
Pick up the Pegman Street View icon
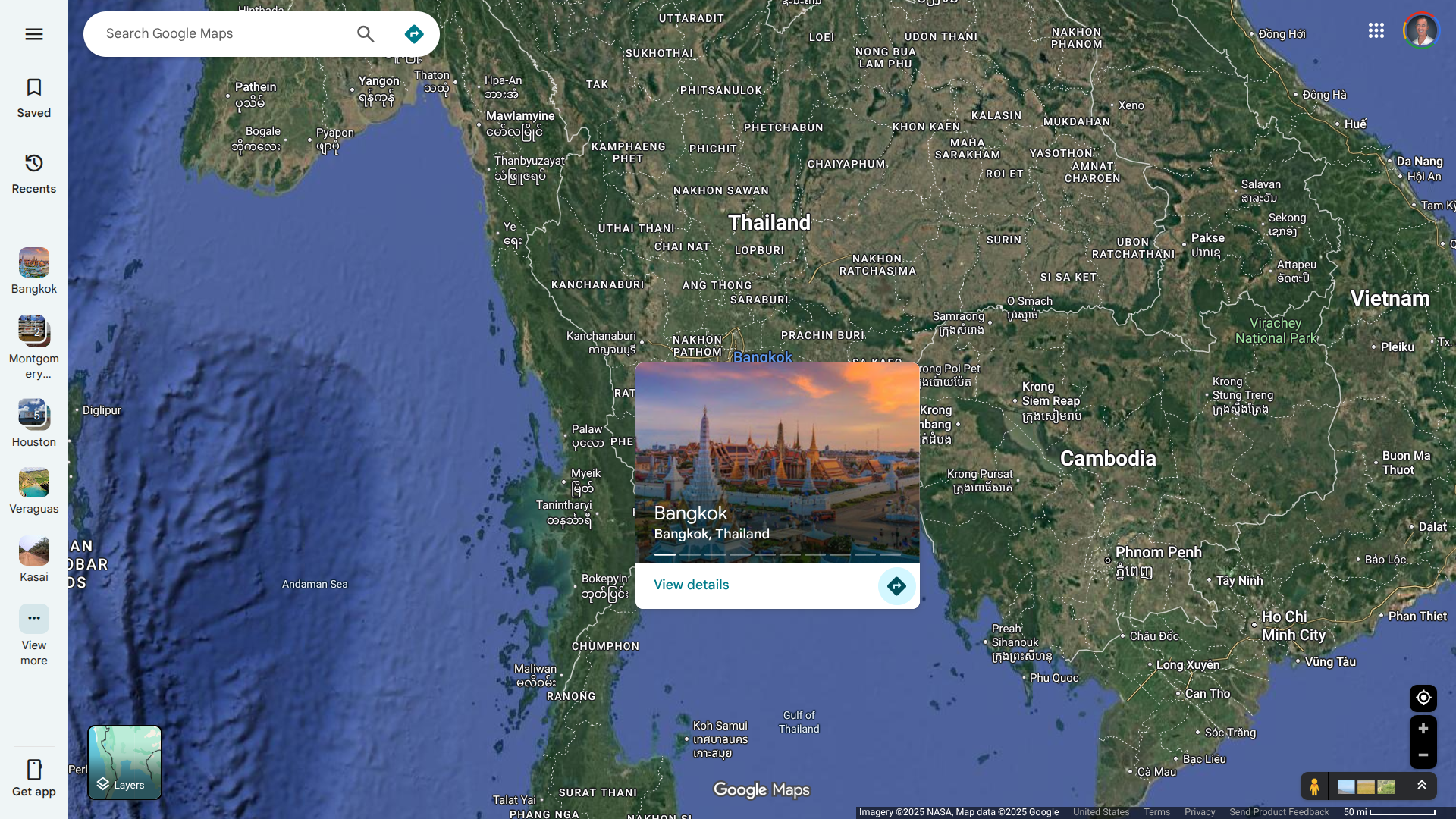[x=1314, y=786]
